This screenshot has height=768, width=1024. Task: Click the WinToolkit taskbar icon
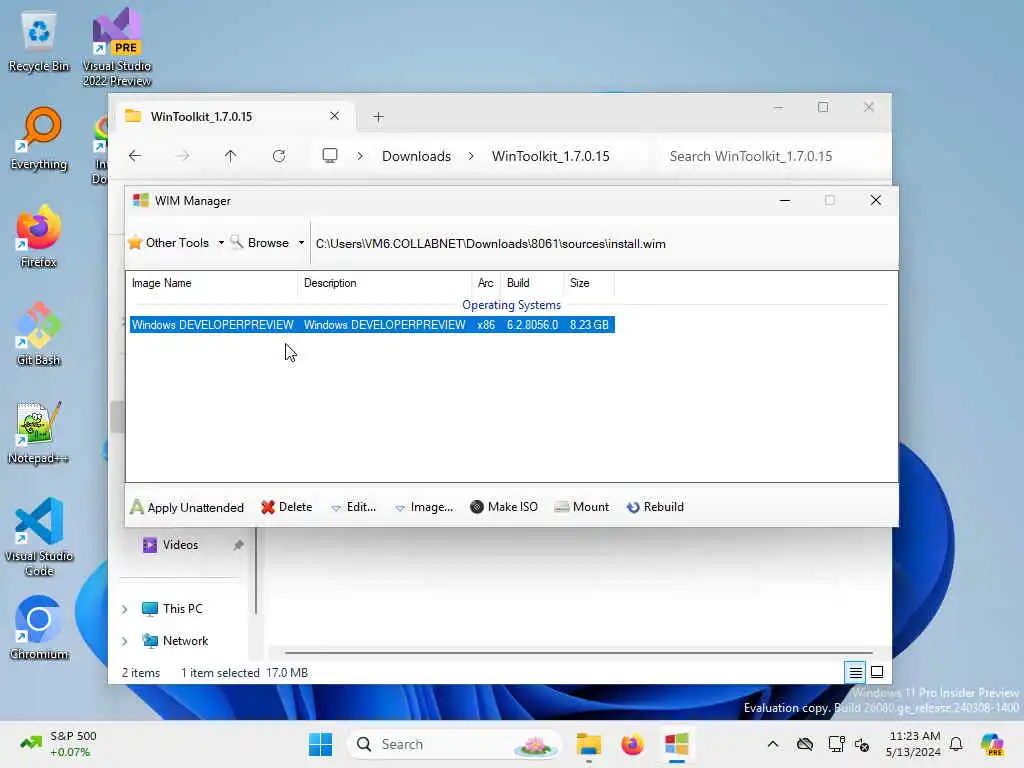click(x=677, y=744)
